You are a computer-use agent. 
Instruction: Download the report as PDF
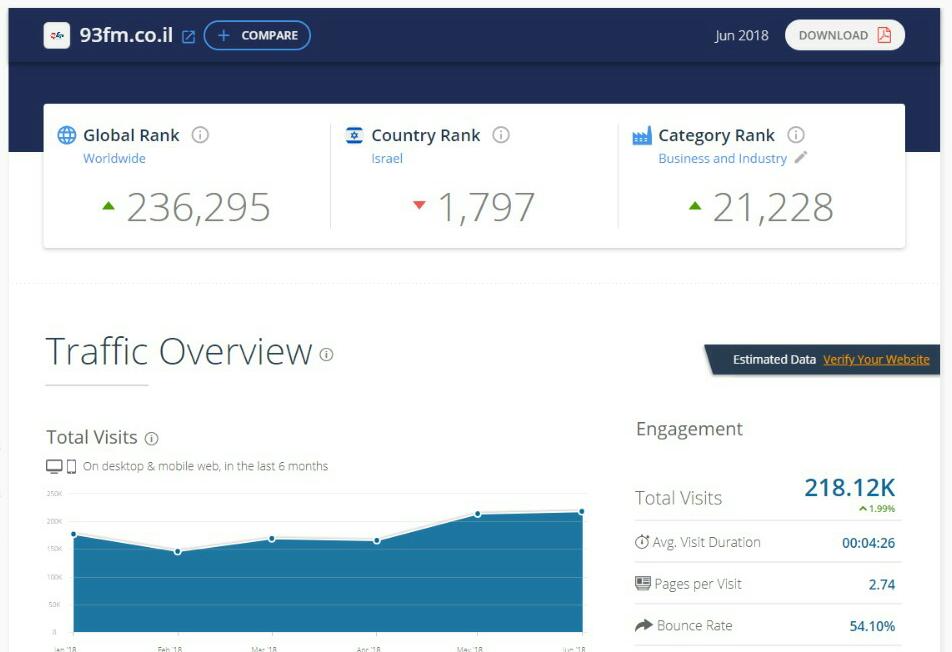844,35
